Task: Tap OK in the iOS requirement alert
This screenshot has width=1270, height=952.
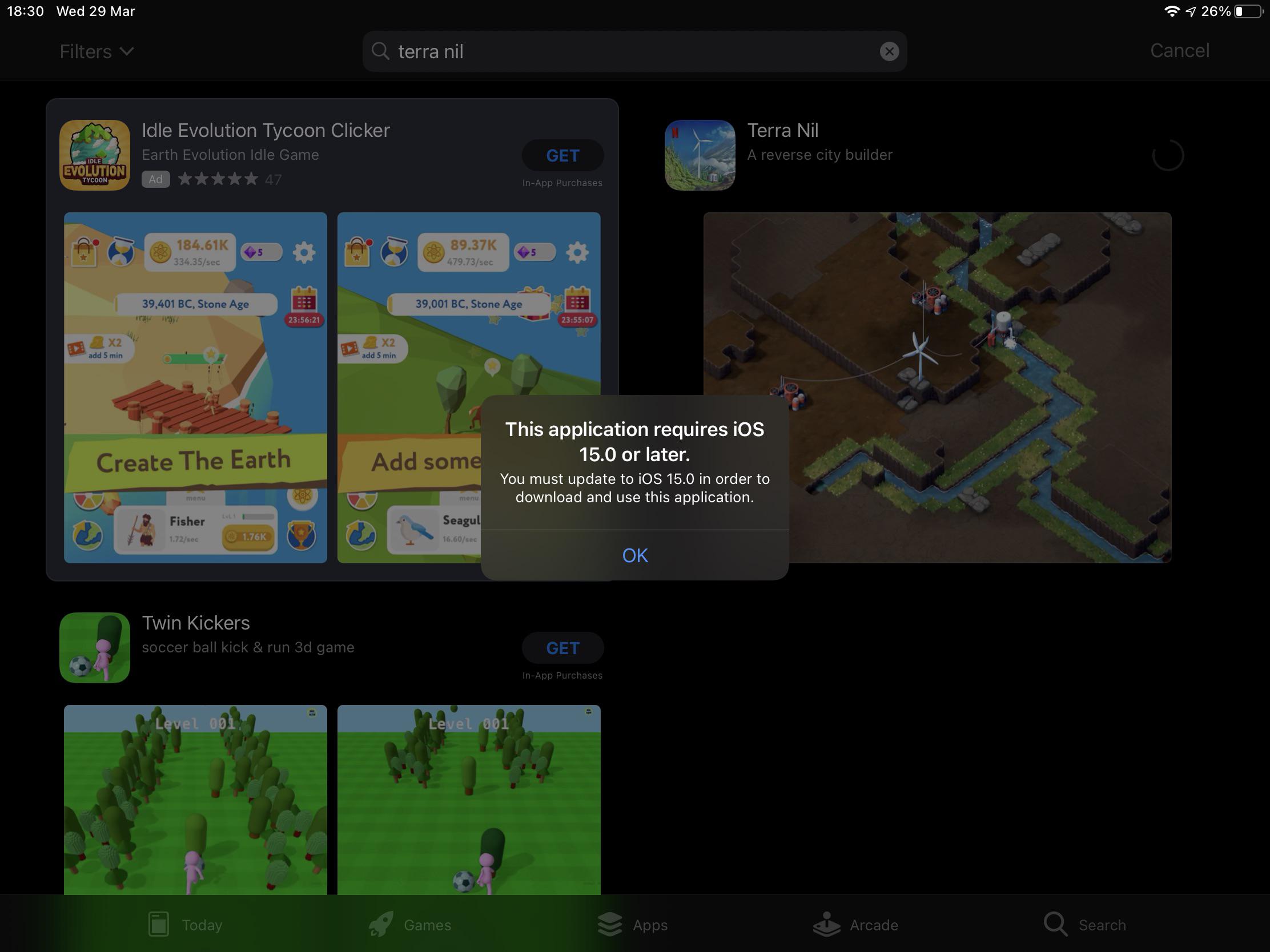Action: 634,555
